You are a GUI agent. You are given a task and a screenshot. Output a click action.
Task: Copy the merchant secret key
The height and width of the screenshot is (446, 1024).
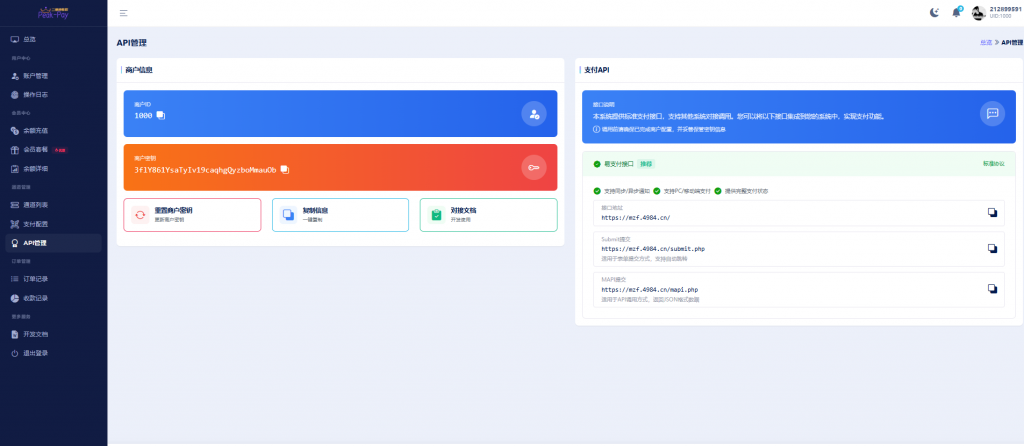284,169
